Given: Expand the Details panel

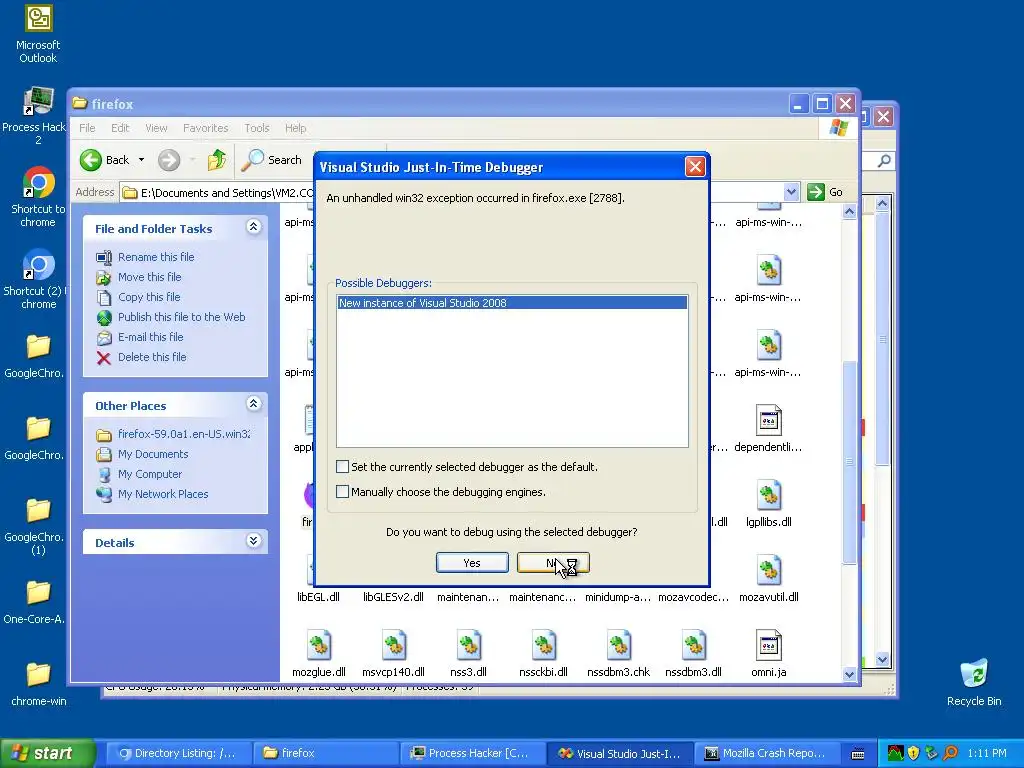Looking at the screenshot, I should click(253, 541).
